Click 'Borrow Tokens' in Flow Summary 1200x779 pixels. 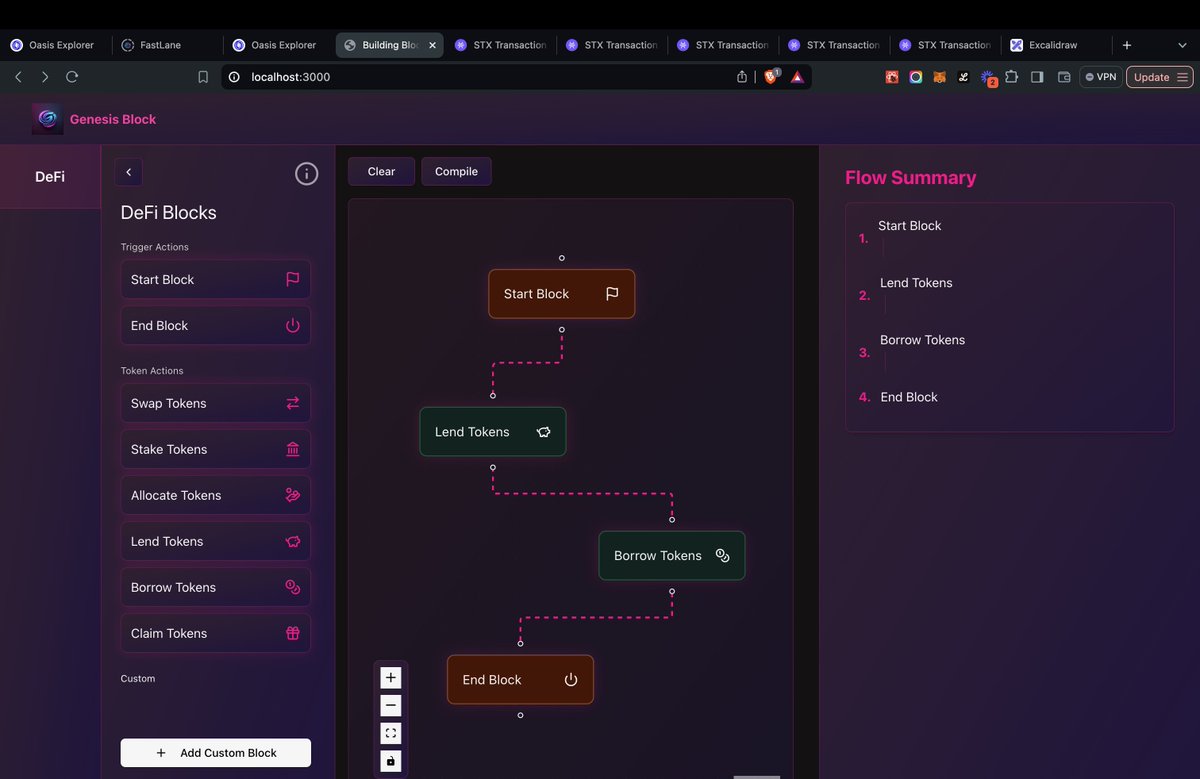coord(923,340)
